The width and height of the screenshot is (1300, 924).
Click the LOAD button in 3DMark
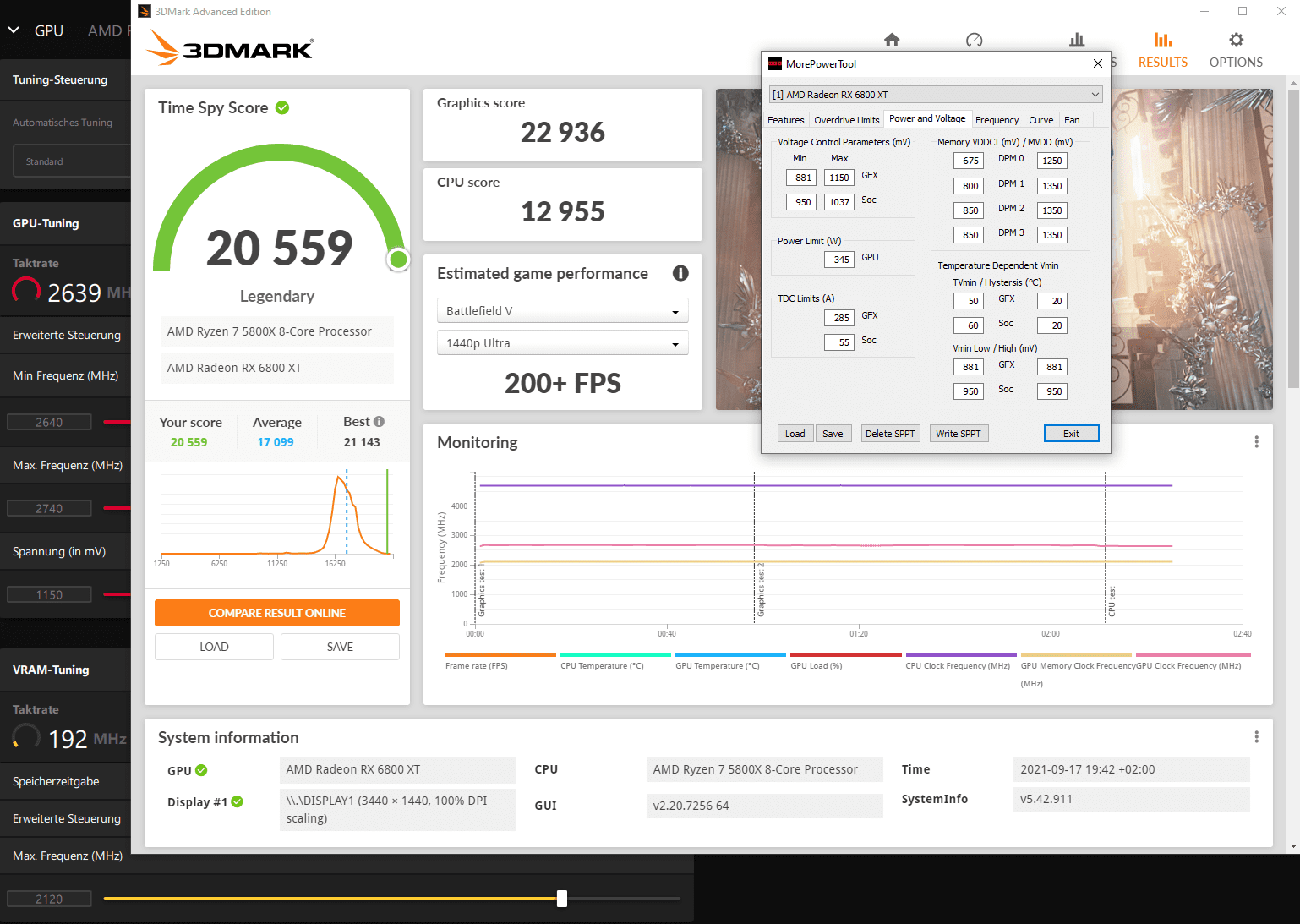[214, 647]
